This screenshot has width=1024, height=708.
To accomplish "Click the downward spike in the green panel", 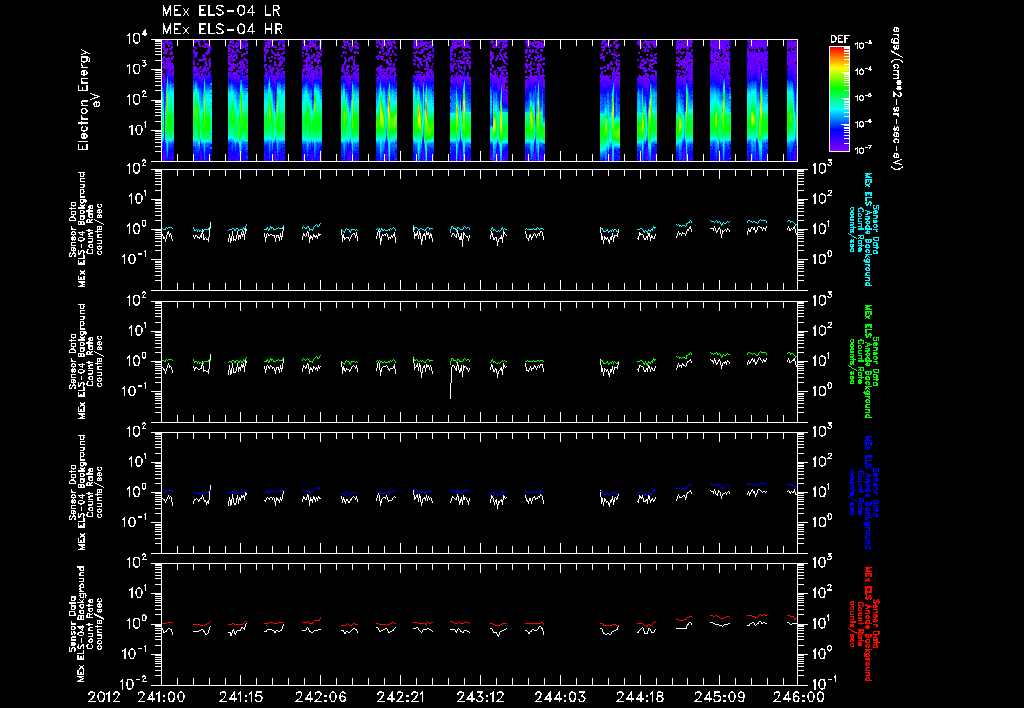I will (451, 382).
